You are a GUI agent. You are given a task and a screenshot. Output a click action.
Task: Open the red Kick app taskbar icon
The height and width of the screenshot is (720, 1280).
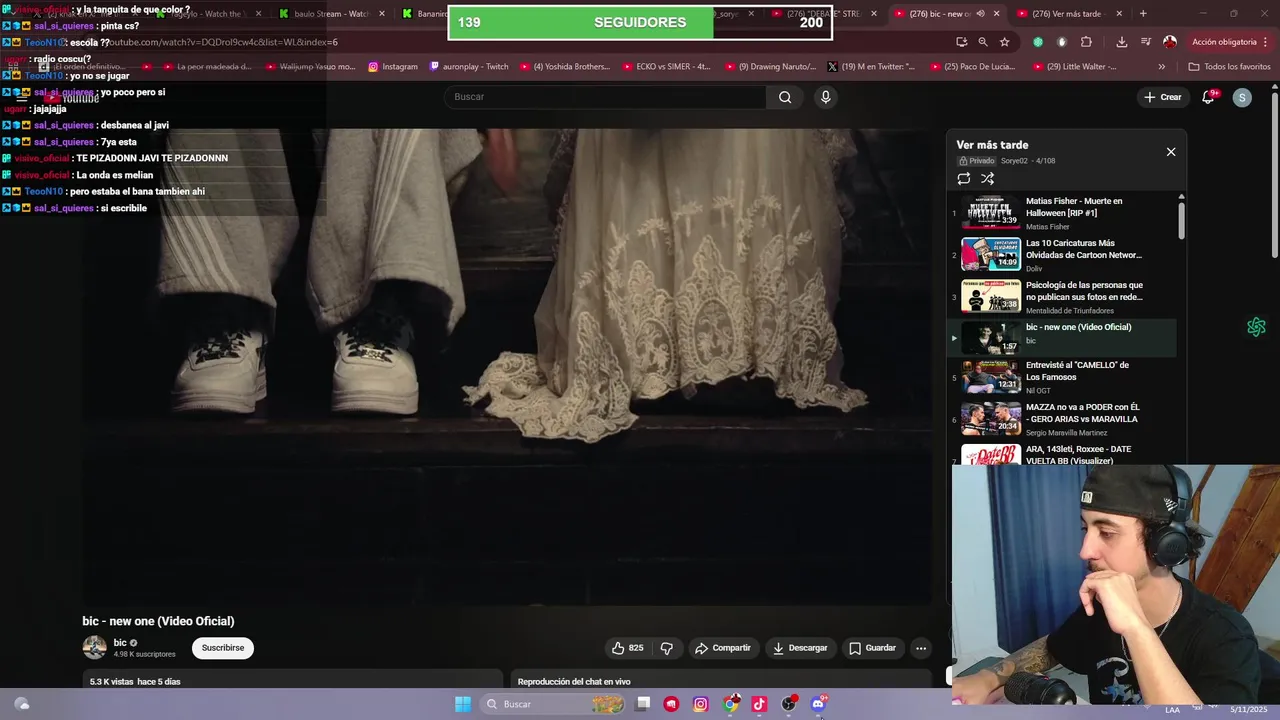point(671,704)
